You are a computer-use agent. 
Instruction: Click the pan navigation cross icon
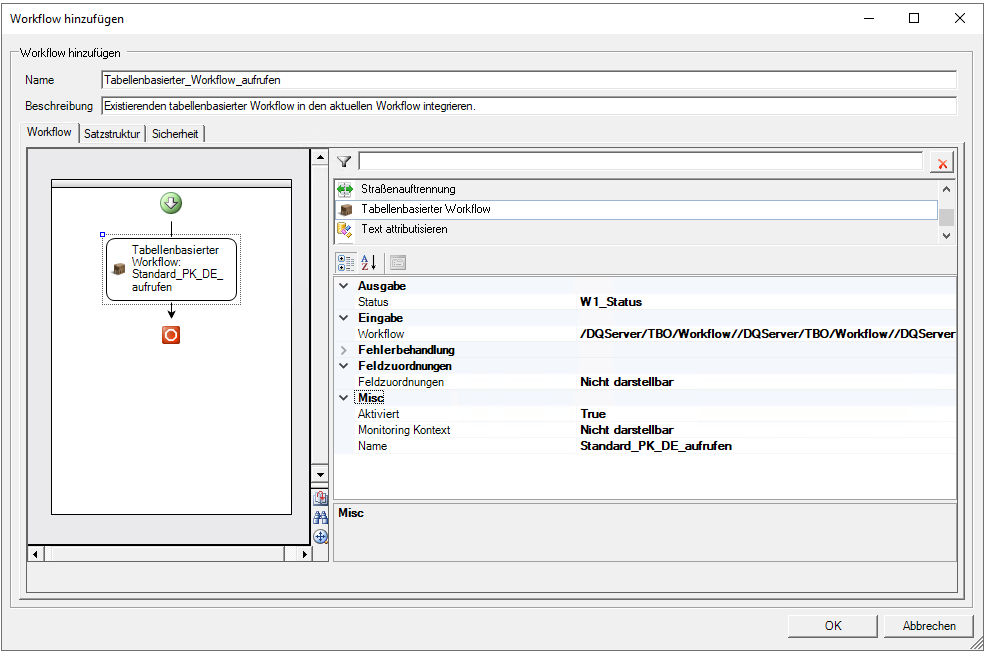[320, 537]
